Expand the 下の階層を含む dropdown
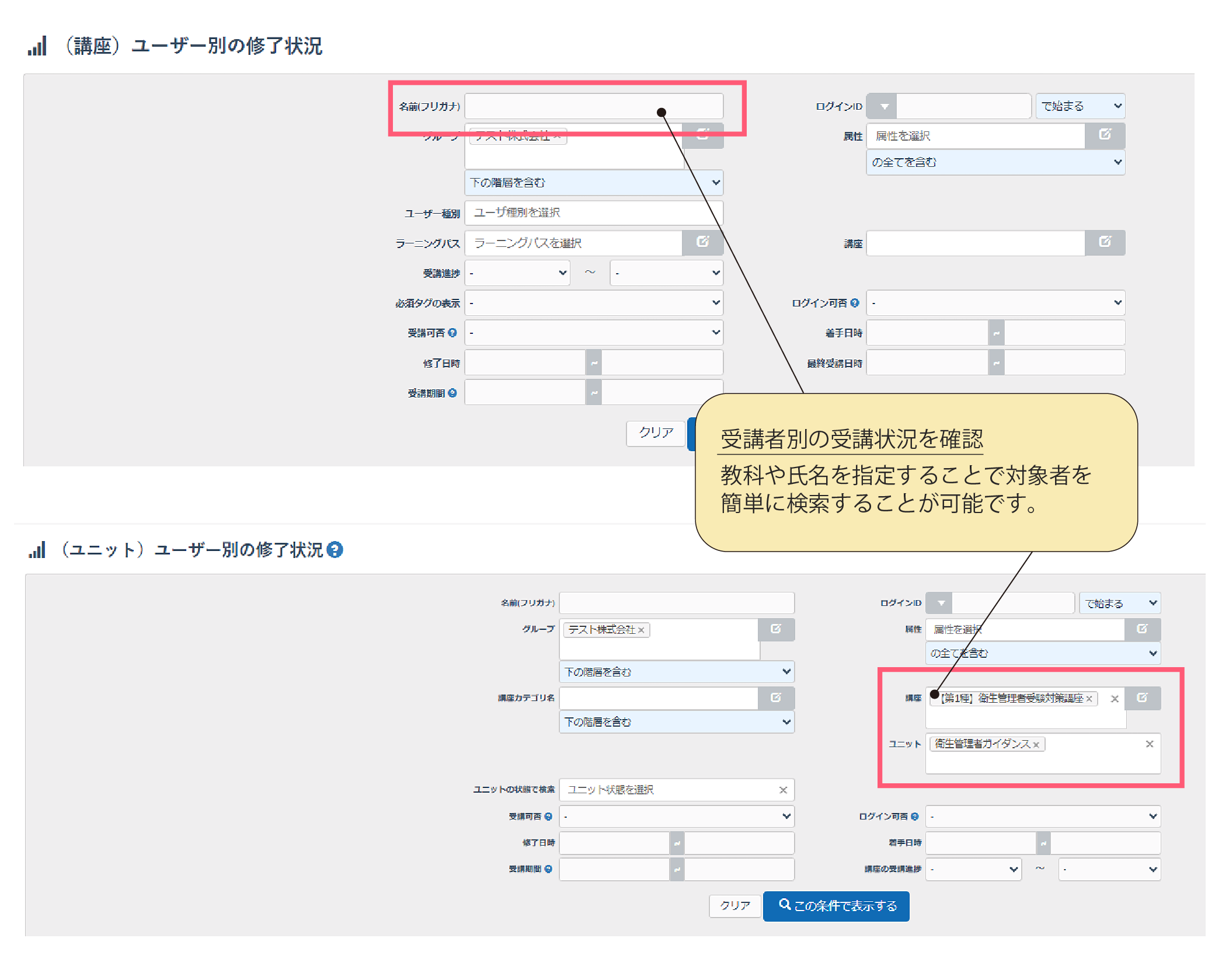This screenshot has height=980, width=1229. pos(593,182)
